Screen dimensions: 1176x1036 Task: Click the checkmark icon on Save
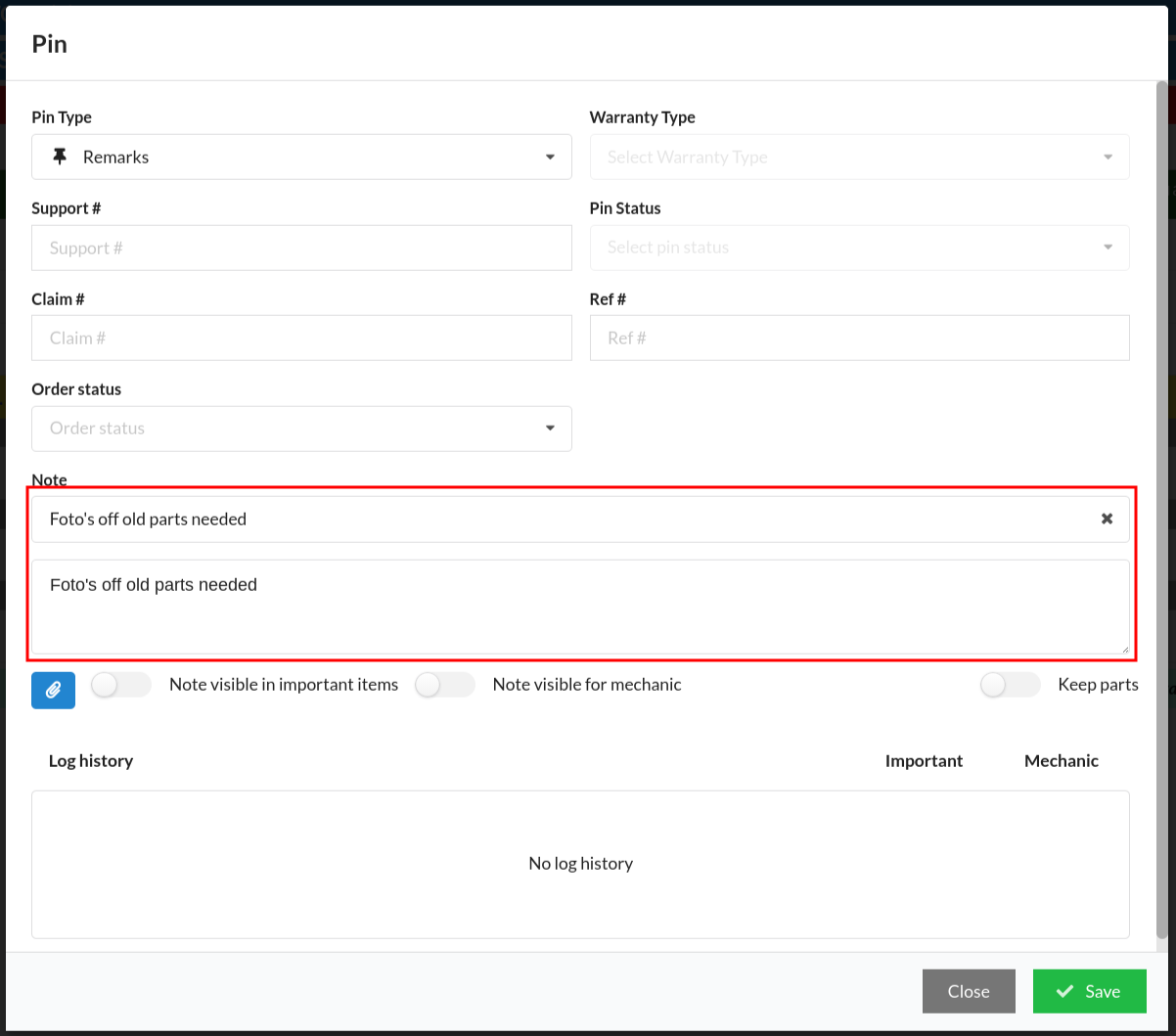coord(1064,991)
